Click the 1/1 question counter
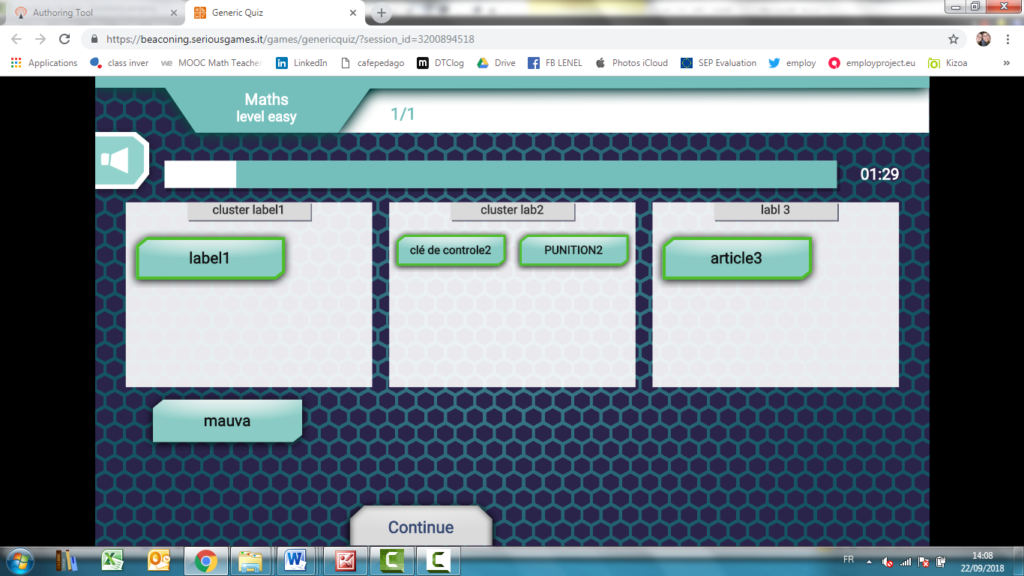 pyautogui.click(x=402, y=114)
